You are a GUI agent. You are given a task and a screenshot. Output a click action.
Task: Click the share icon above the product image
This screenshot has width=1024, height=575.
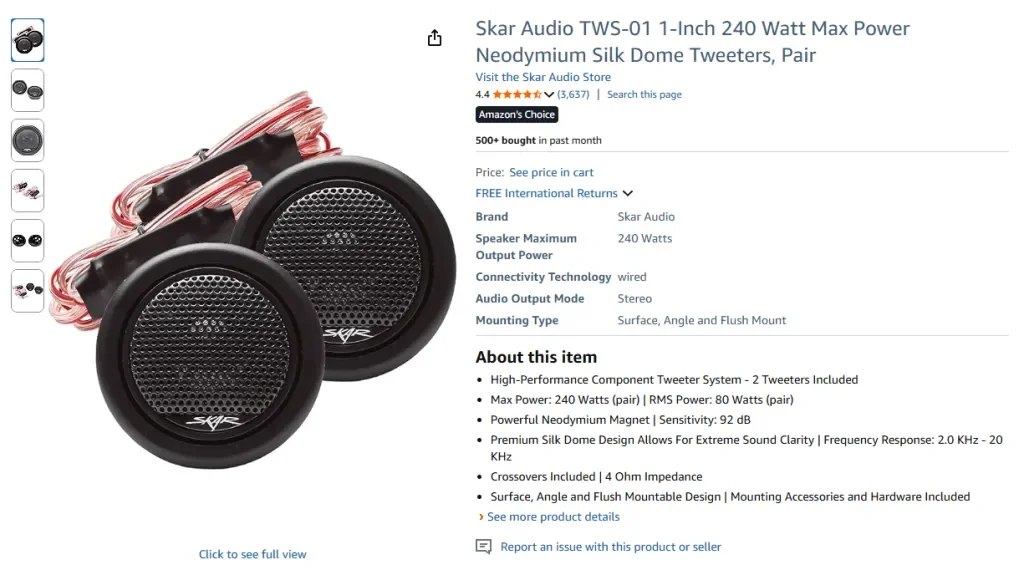434,38
